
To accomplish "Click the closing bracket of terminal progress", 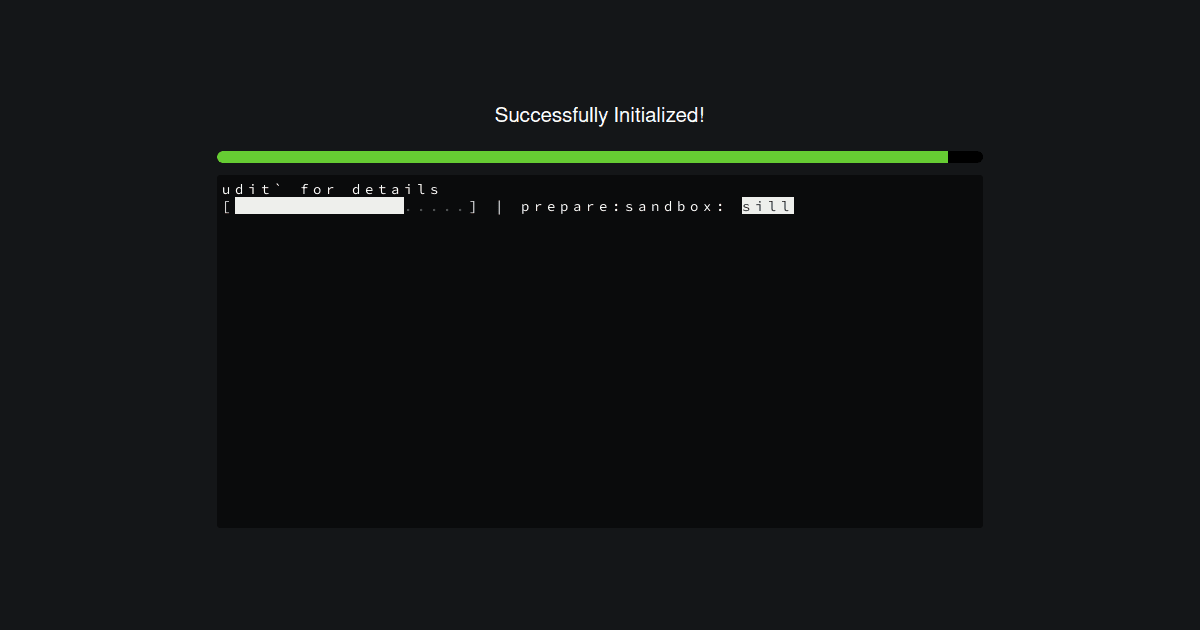I will click(x=473, y=206).
